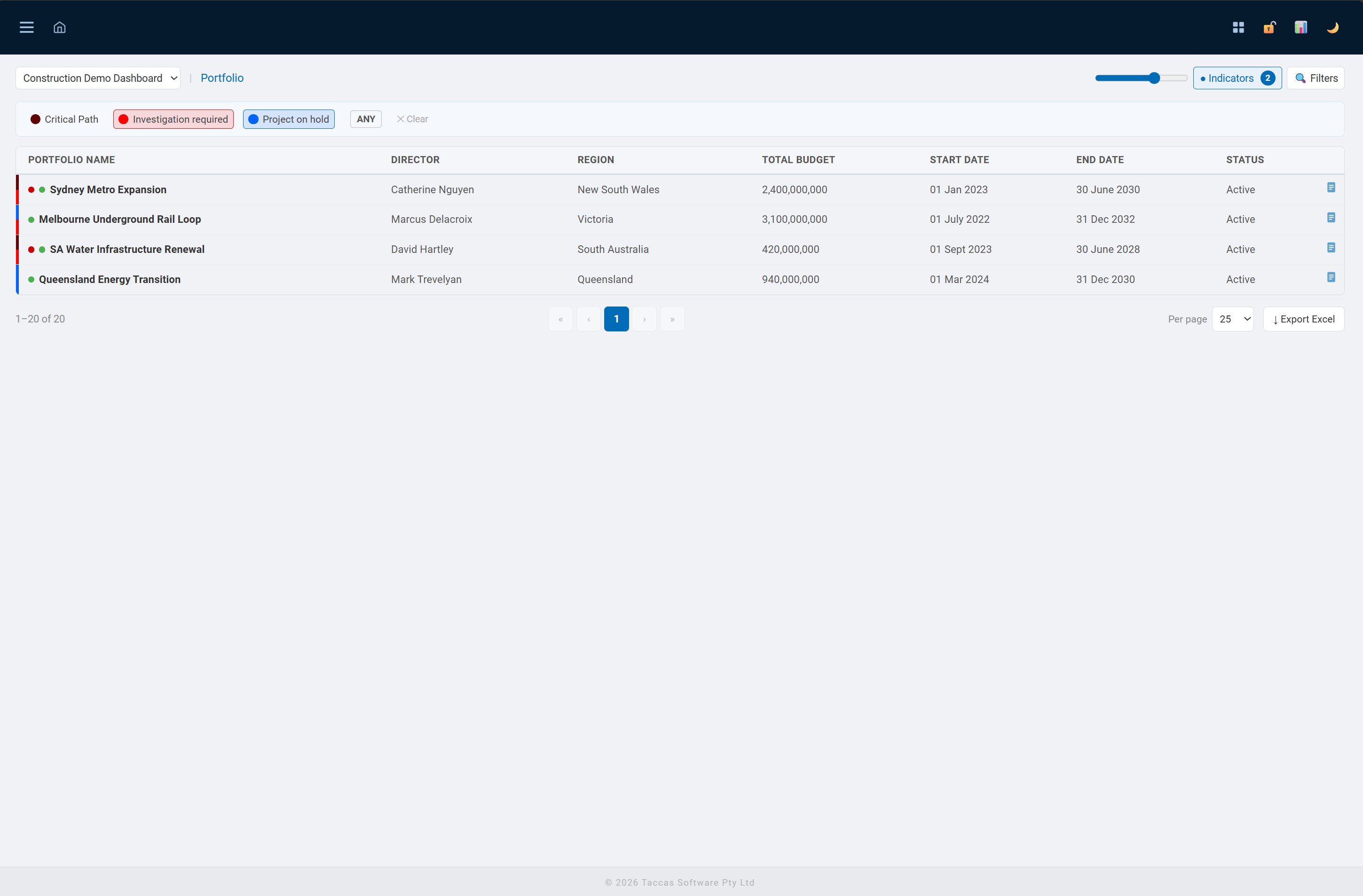1363x896 pixels.
Task: Open details document icon for Queensland Energy Transition
Action: [x=1331, y=277]
